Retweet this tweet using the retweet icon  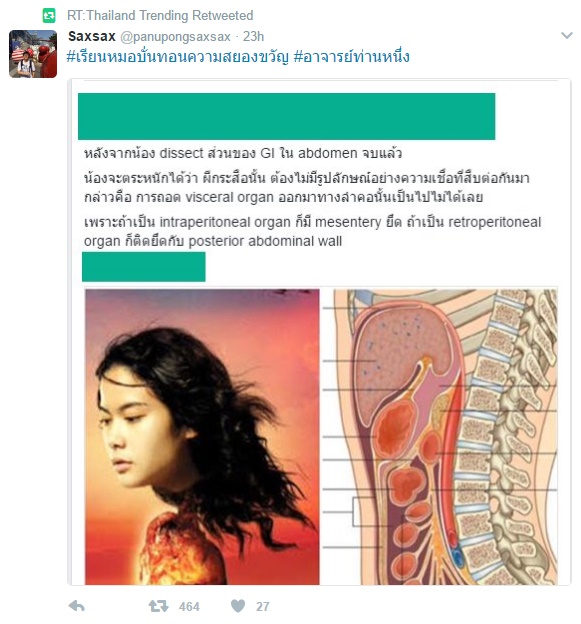click(x=158, y=606)
